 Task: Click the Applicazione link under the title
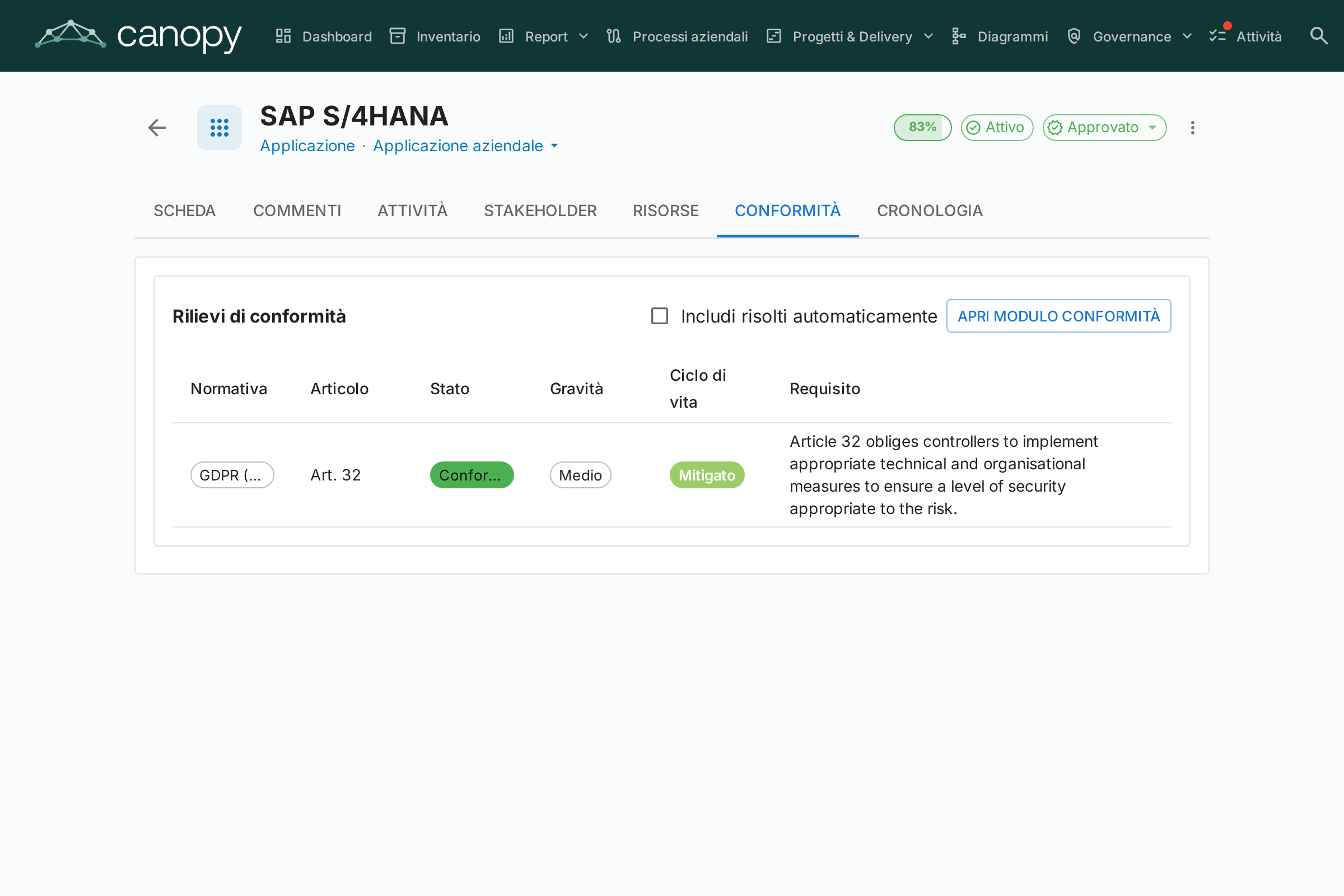pos(307,146)
